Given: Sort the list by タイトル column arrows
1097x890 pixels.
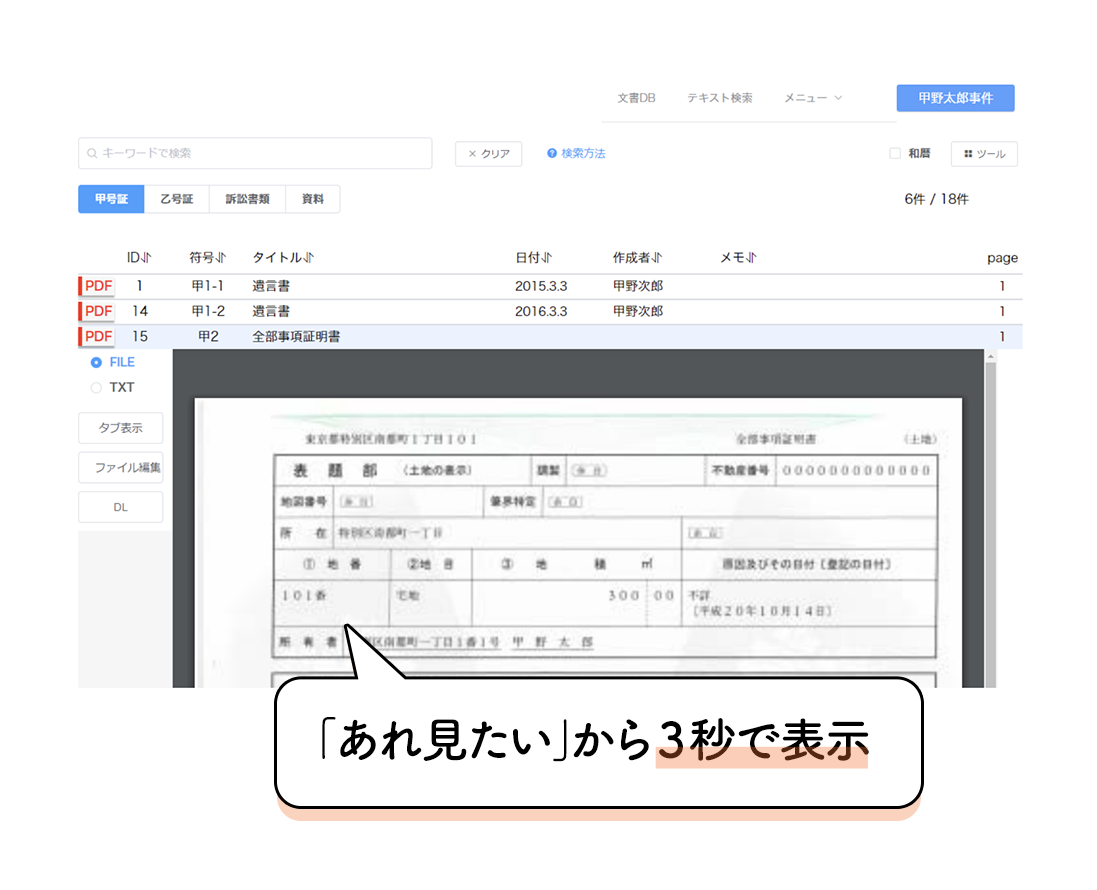Looking at the screenshot, I should [x=309, y=257].
